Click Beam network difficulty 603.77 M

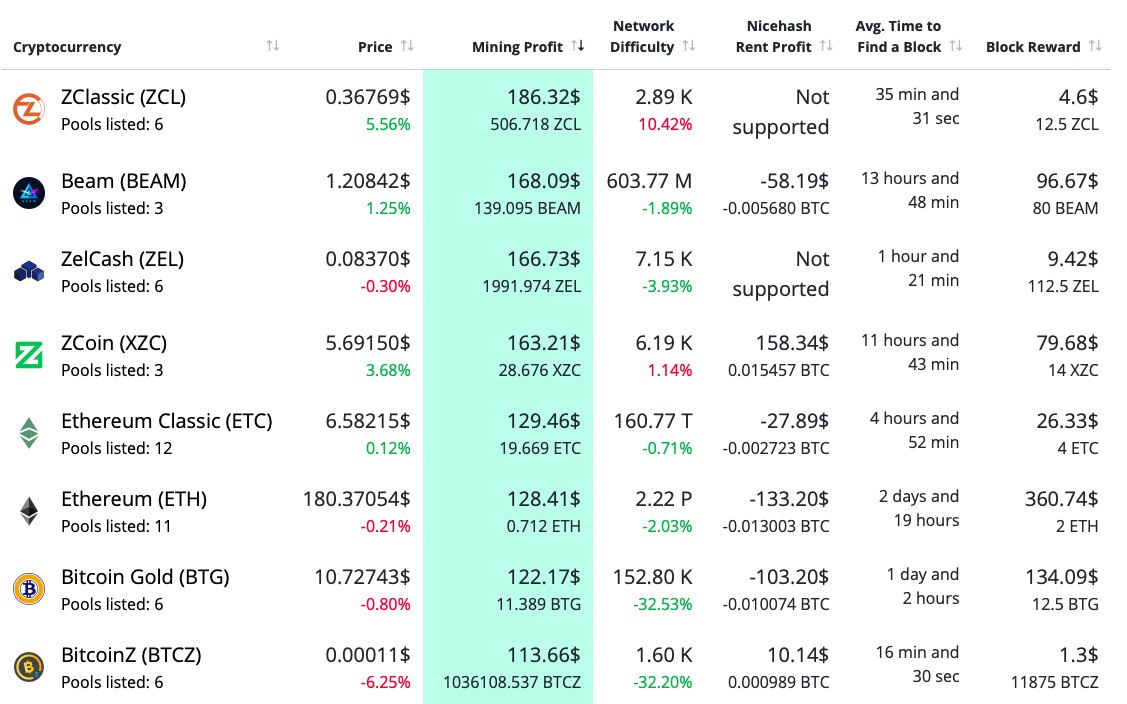[x=649, y=181]
